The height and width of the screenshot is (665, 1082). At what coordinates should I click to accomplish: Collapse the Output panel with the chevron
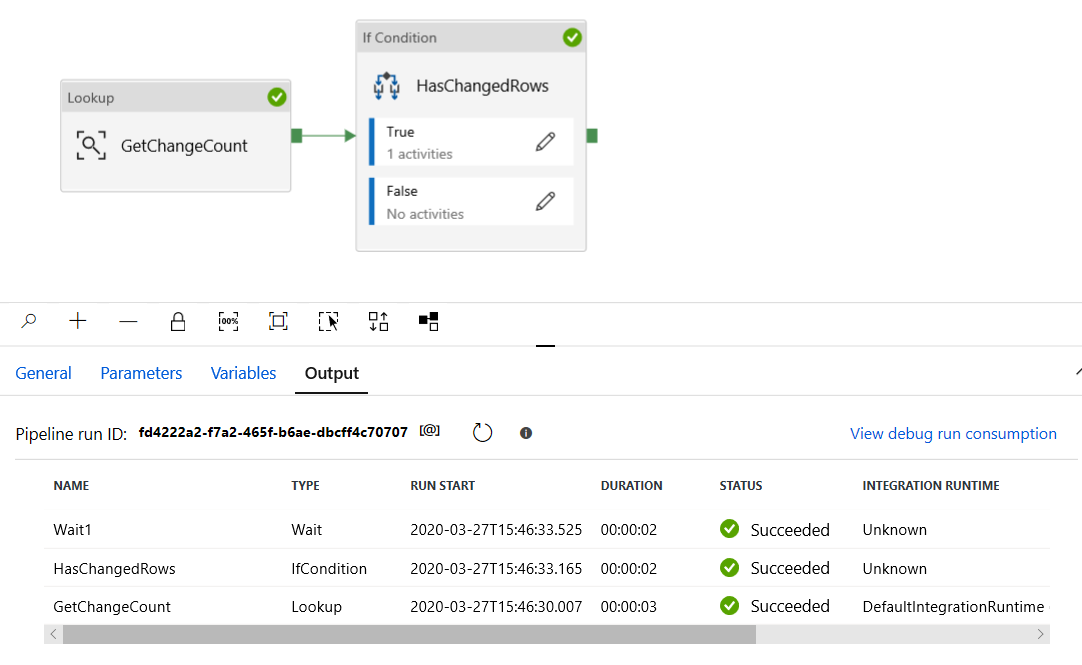pyautogui.click(x=1077, y=368)
